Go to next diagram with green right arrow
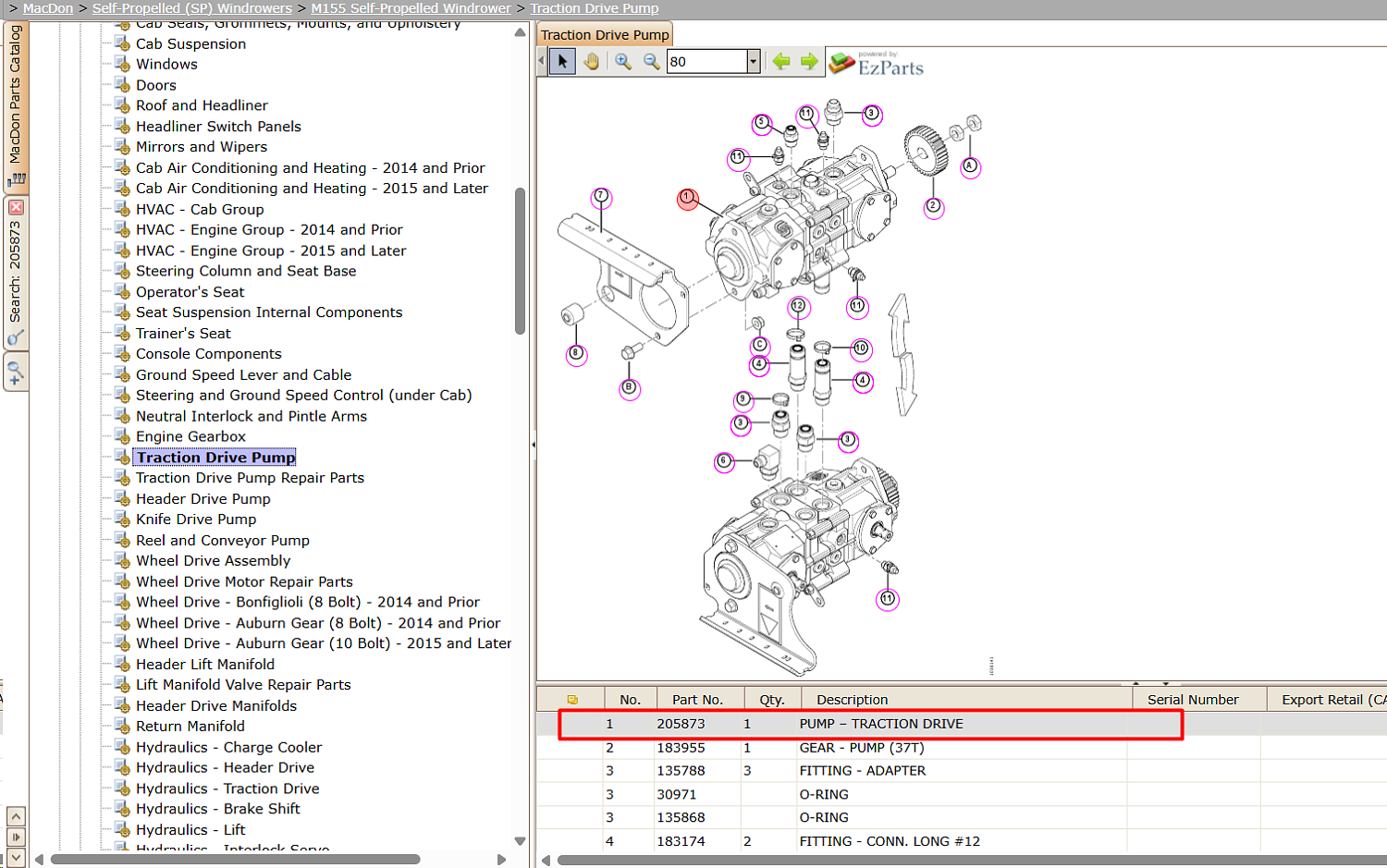1387x868 pixels. pyautogui.click(x=809, y=62)
